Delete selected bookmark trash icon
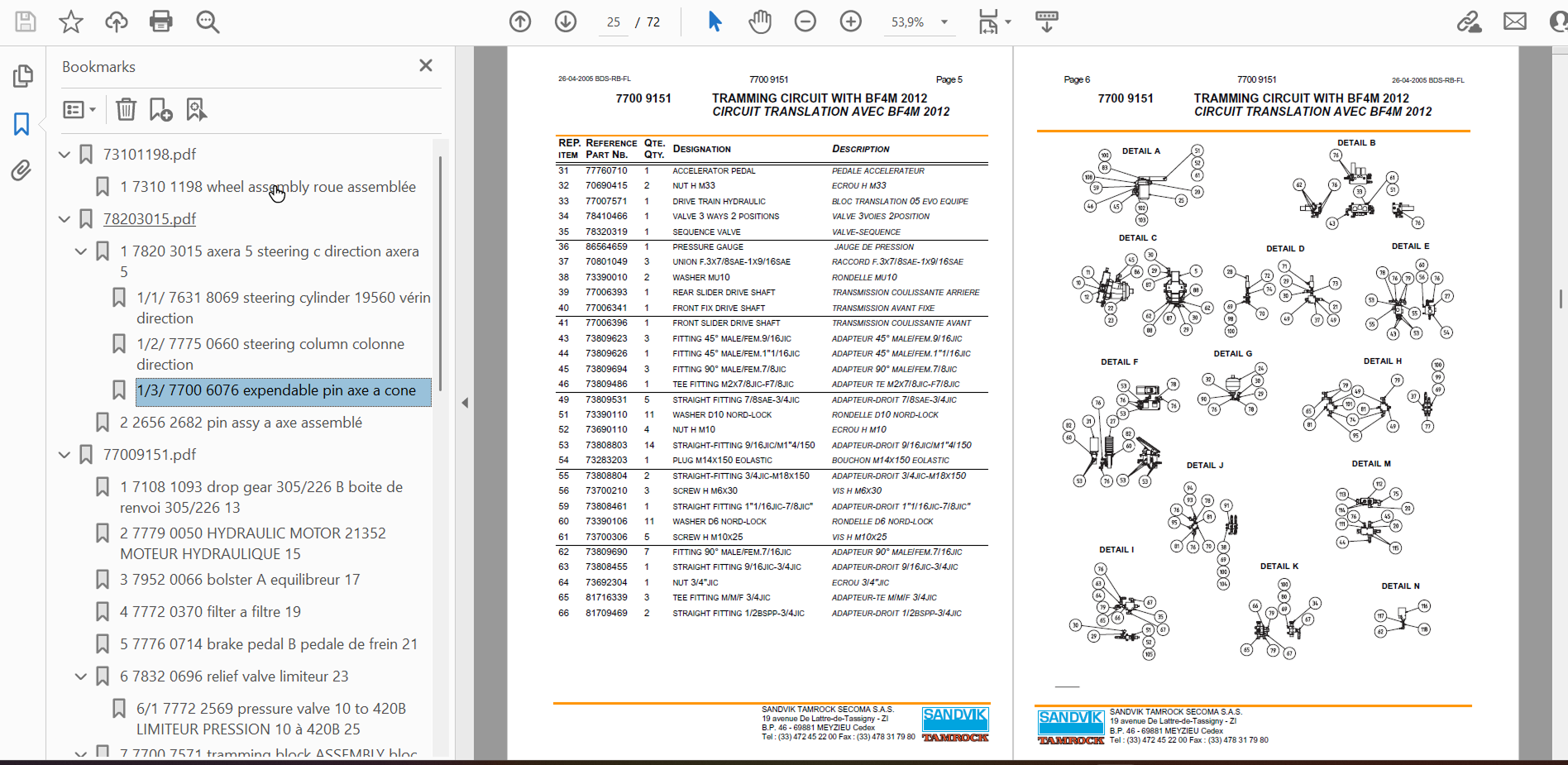The height and width of the screenshot is (765, 1568). (126, 109)
